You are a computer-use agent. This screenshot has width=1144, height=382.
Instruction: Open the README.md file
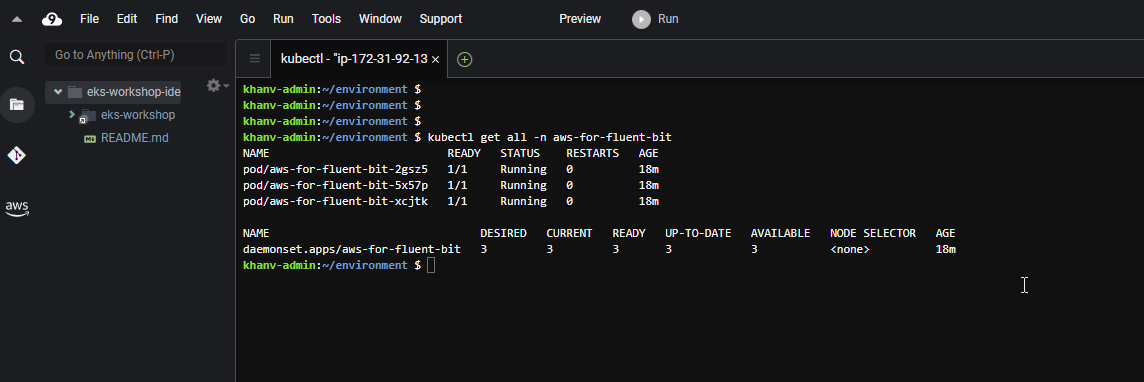[x=134, y=137]
